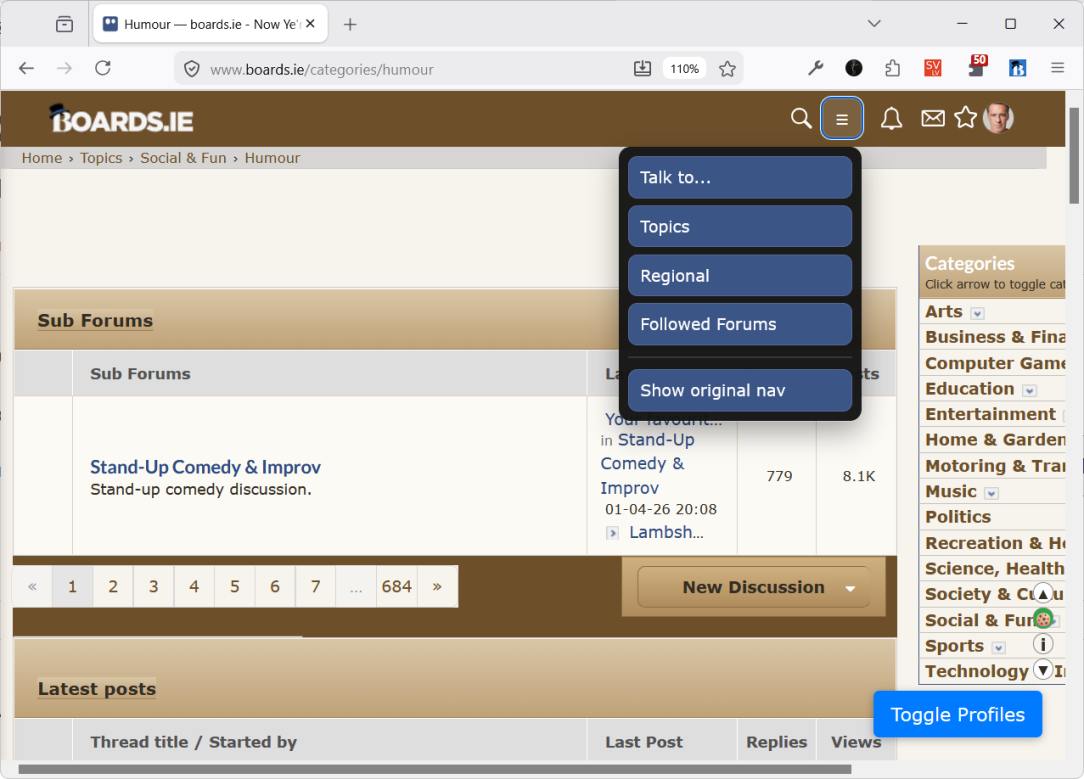Viewport: 1084px width, 779px height.
Task: Click the 8.1K posts count cell
Action: (859, 476)
